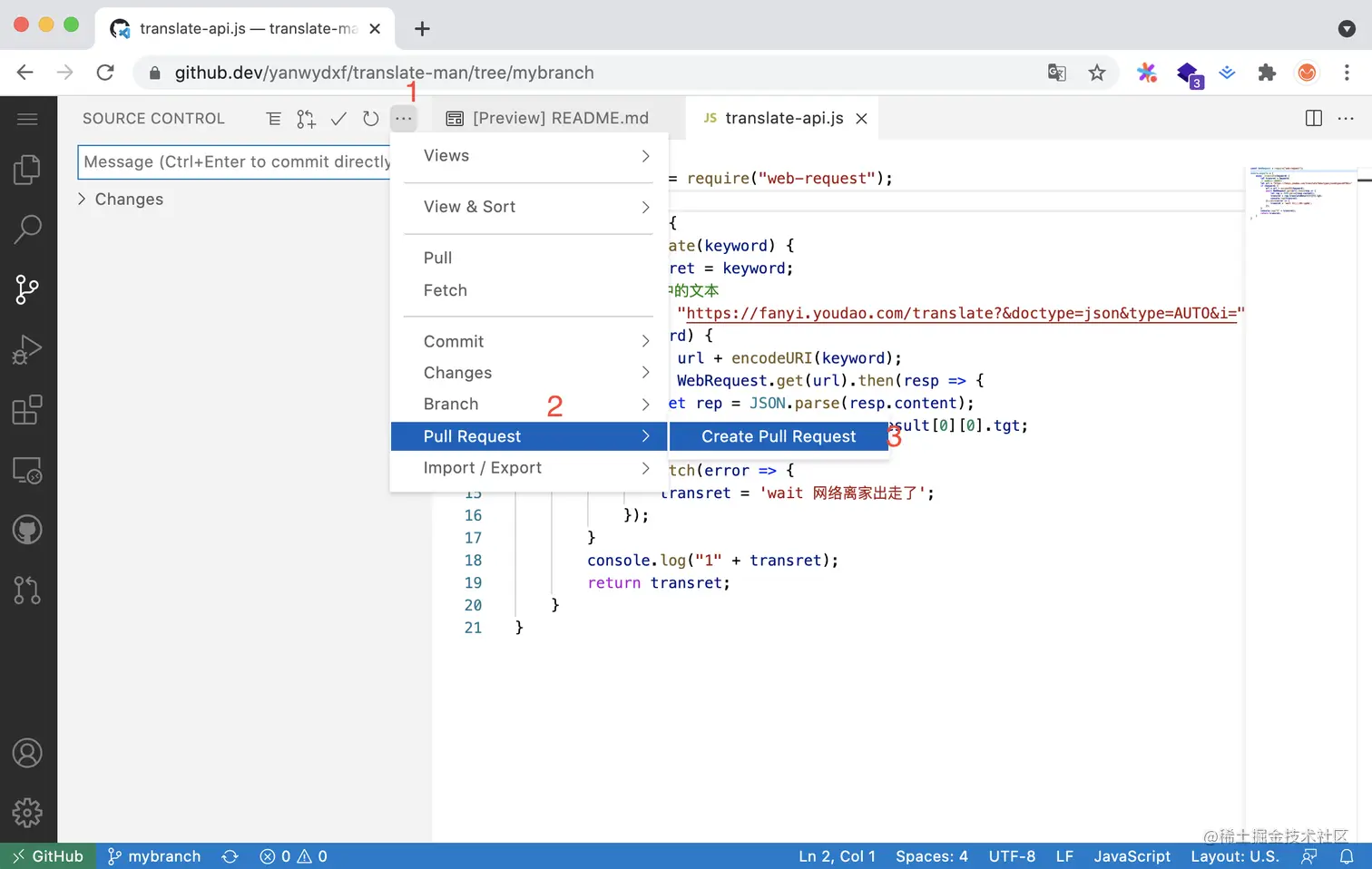Click the synchronize changes icon
Image resolution: width=1372 pixels, height=869 pixels.
click(x=230, y=856)
